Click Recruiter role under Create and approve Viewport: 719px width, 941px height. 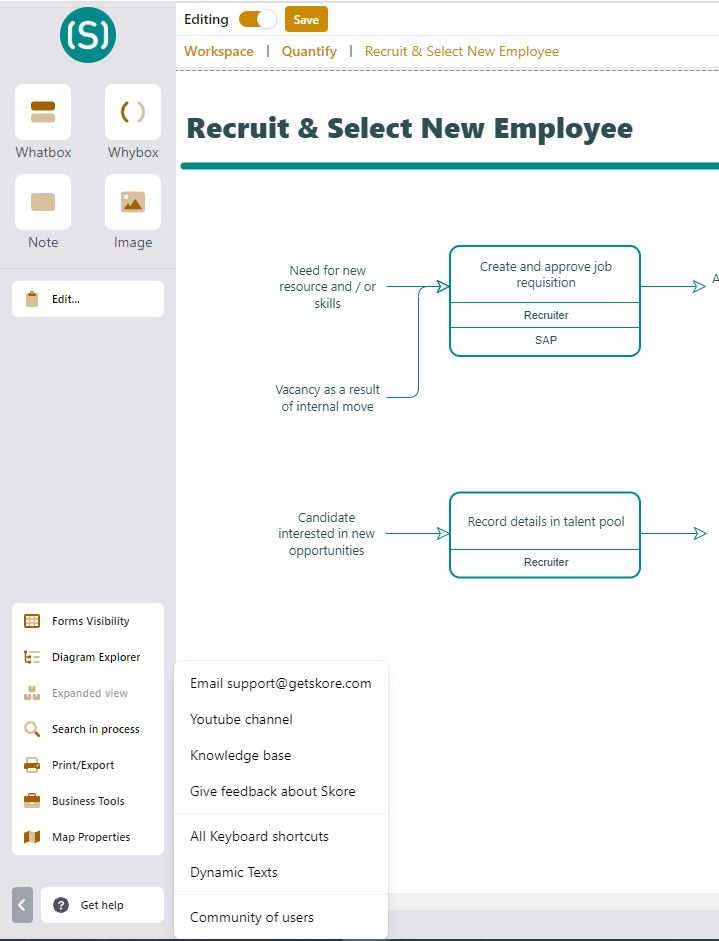[545, 315]
